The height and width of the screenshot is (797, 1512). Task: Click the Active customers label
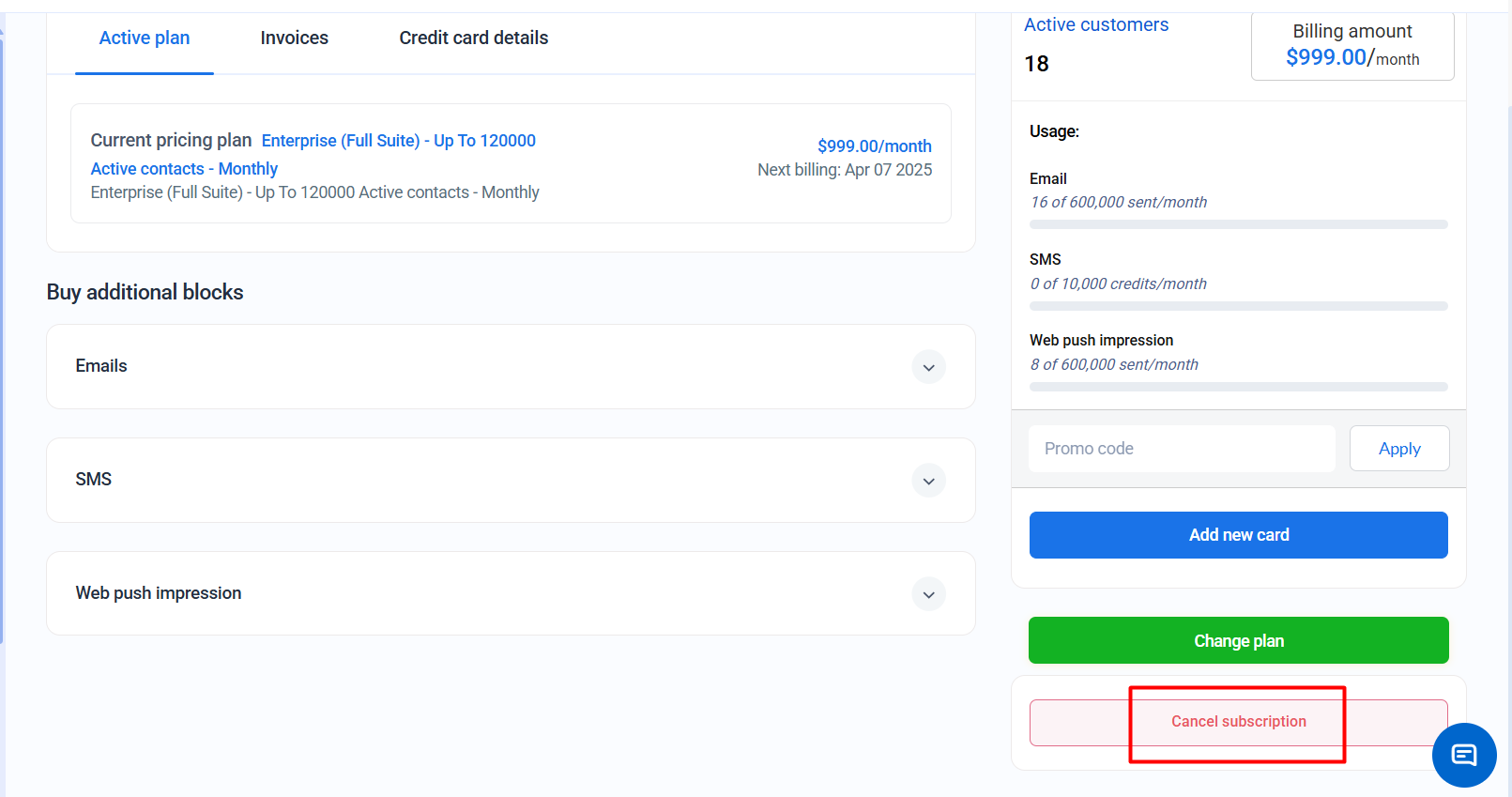[x=1095, y=25]
